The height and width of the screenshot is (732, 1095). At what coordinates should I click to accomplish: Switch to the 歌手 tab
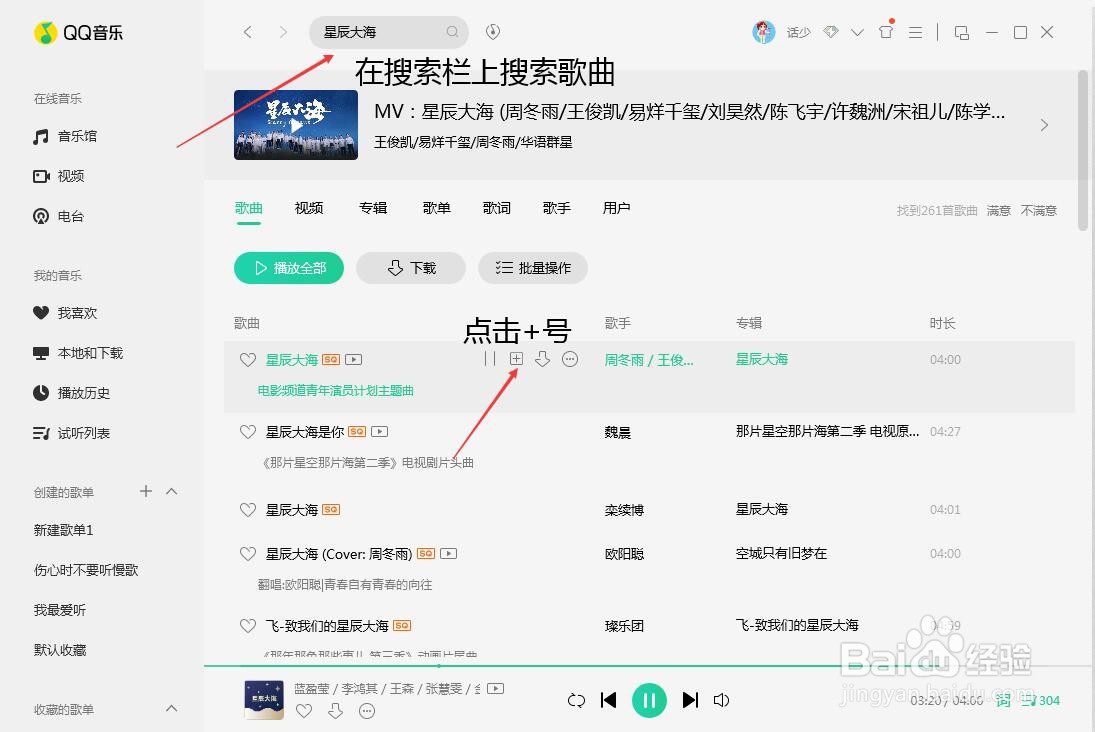coord(556,208)
